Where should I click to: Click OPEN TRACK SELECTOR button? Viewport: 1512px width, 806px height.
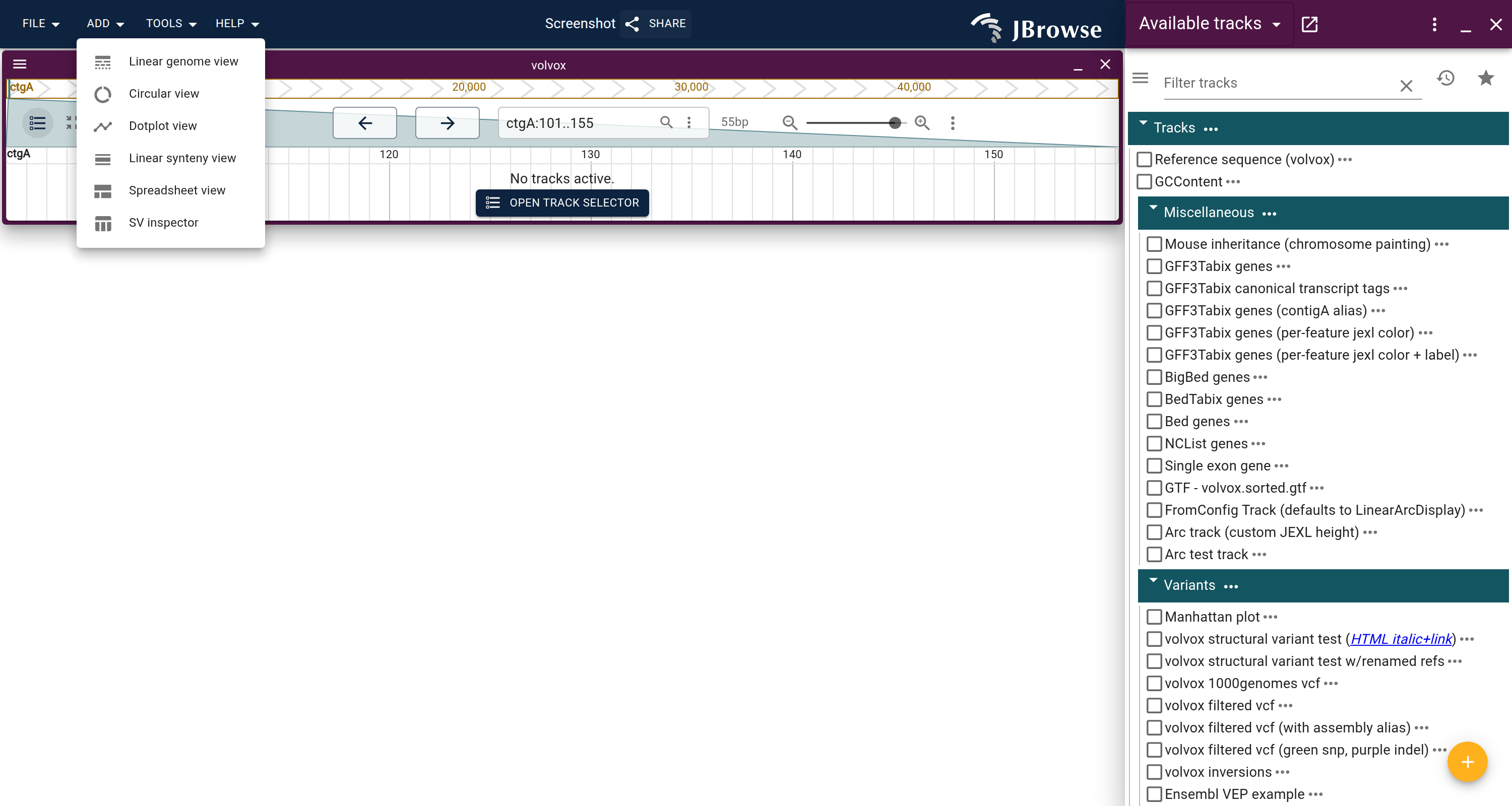(x=562, y=203)
